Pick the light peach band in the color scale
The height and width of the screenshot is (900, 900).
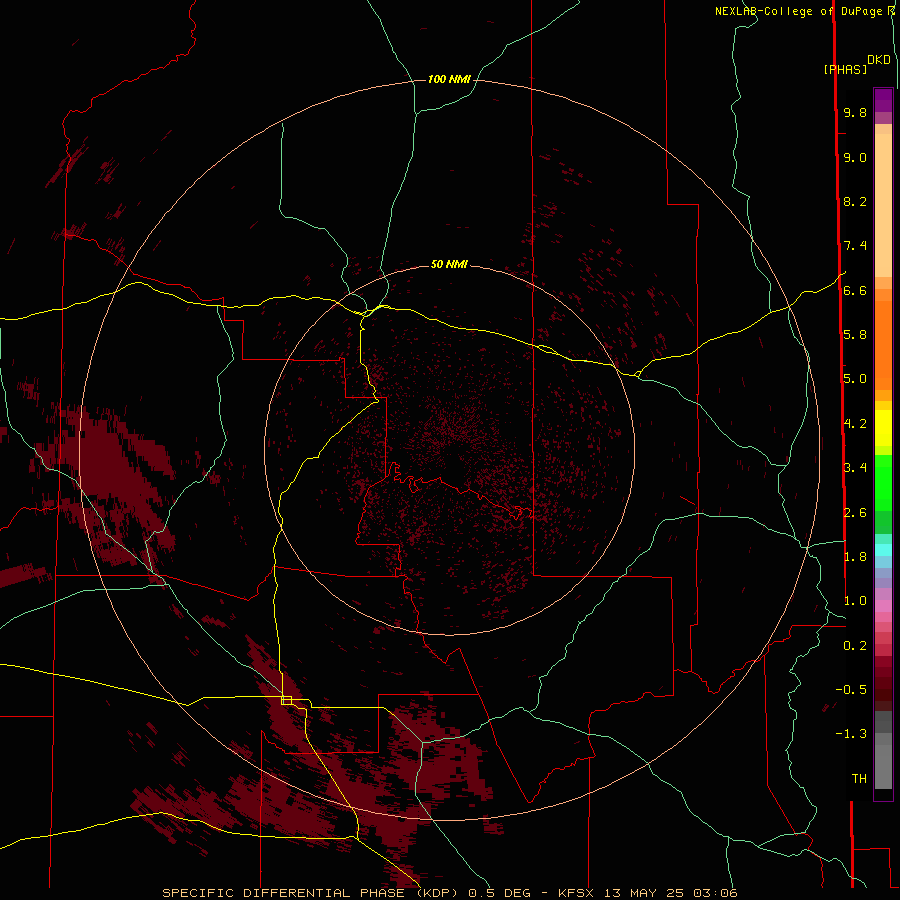[x=883, y=205]
